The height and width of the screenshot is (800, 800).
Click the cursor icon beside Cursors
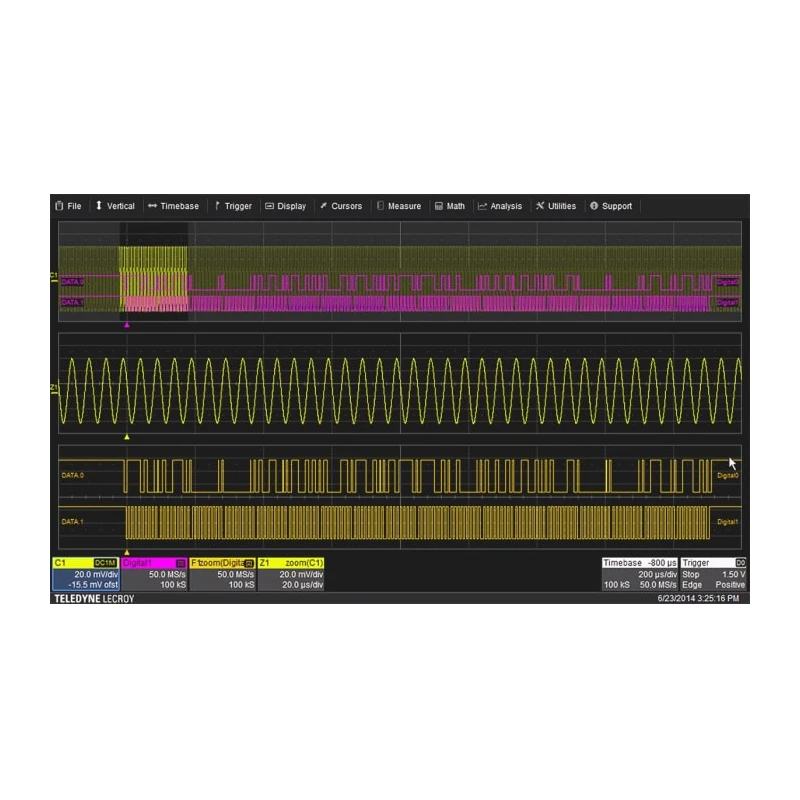coord(323,206)
